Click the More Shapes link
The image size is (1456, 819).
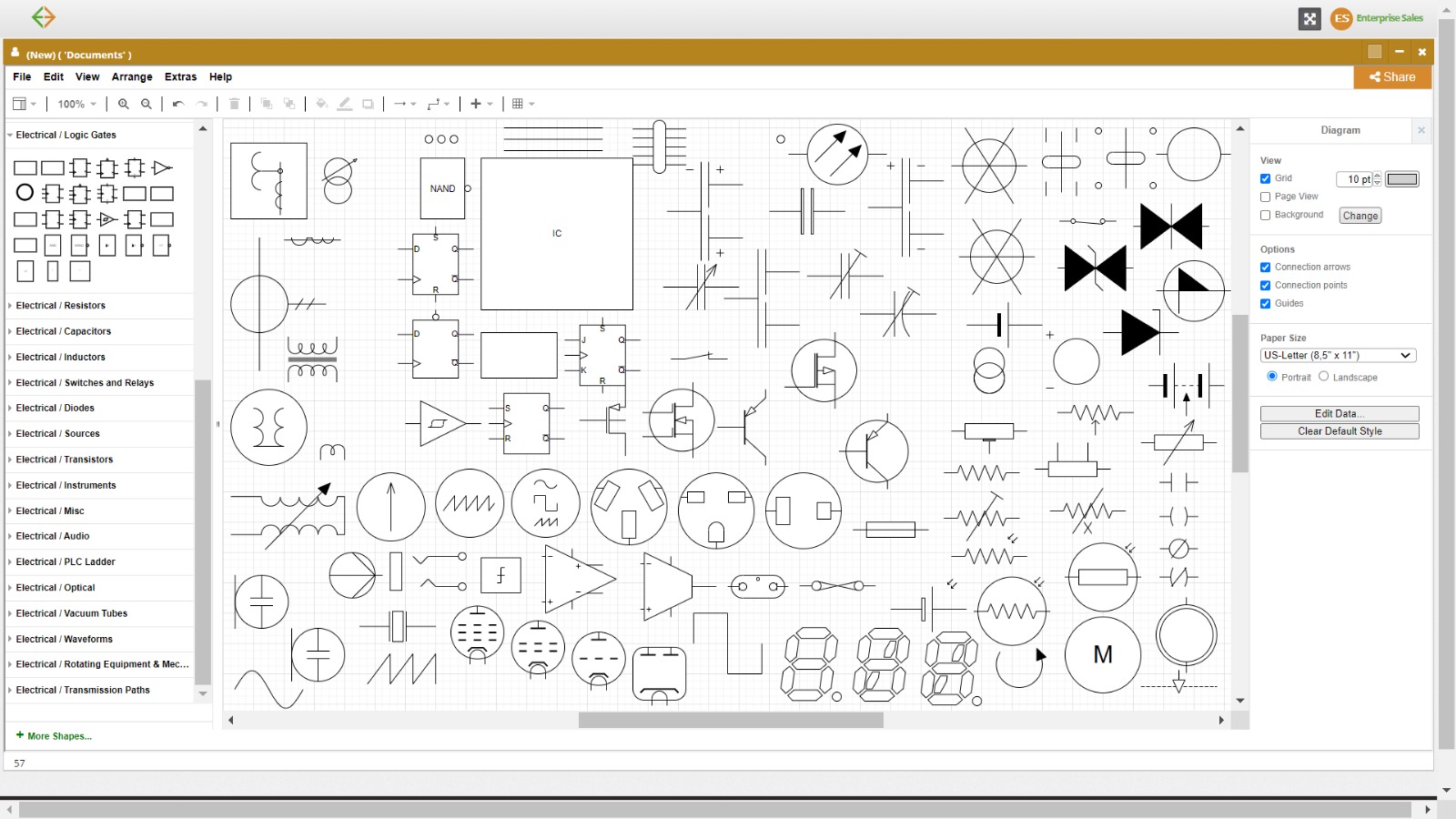[54, 736]
